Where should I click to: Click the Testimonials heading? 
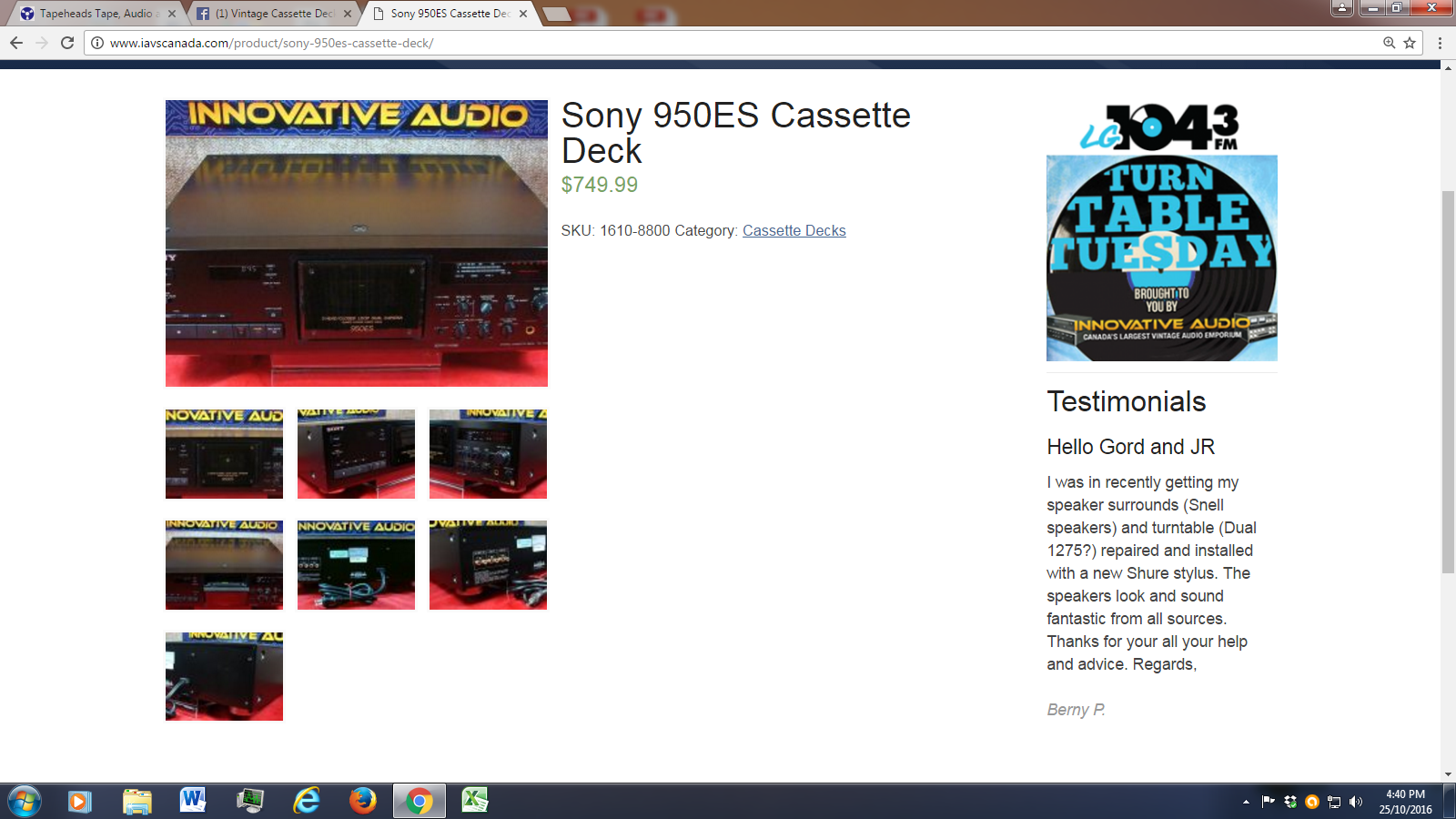[x=1126, y=401]
